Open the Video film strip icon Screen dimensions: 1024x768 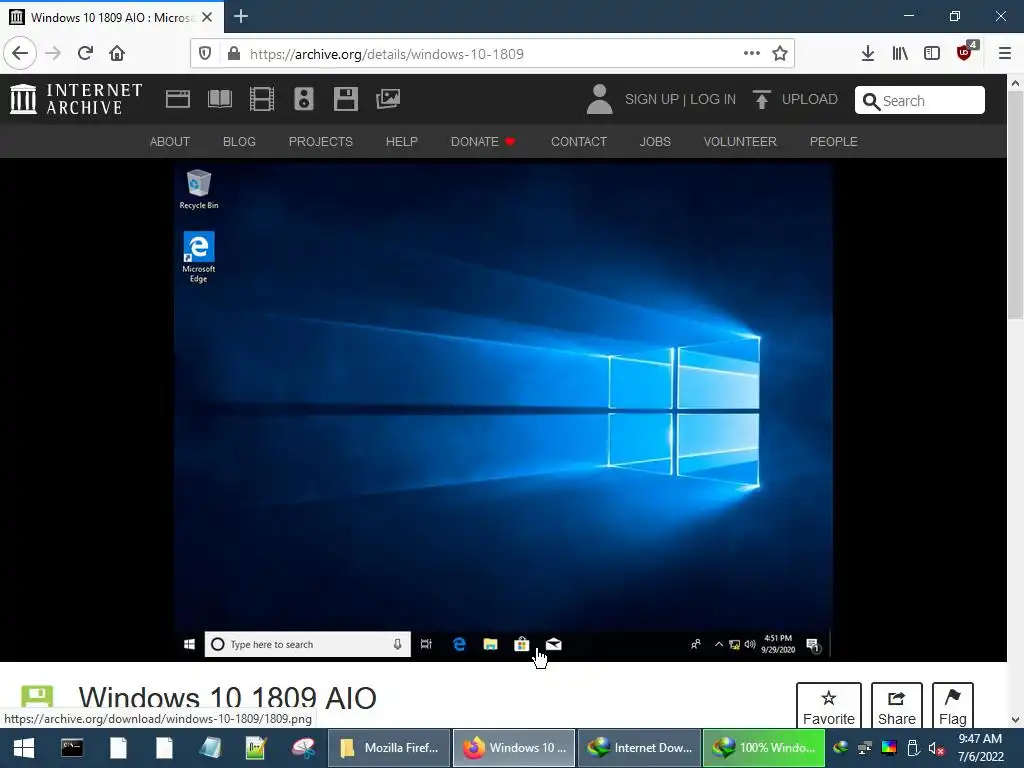click(x=262, y=99)
